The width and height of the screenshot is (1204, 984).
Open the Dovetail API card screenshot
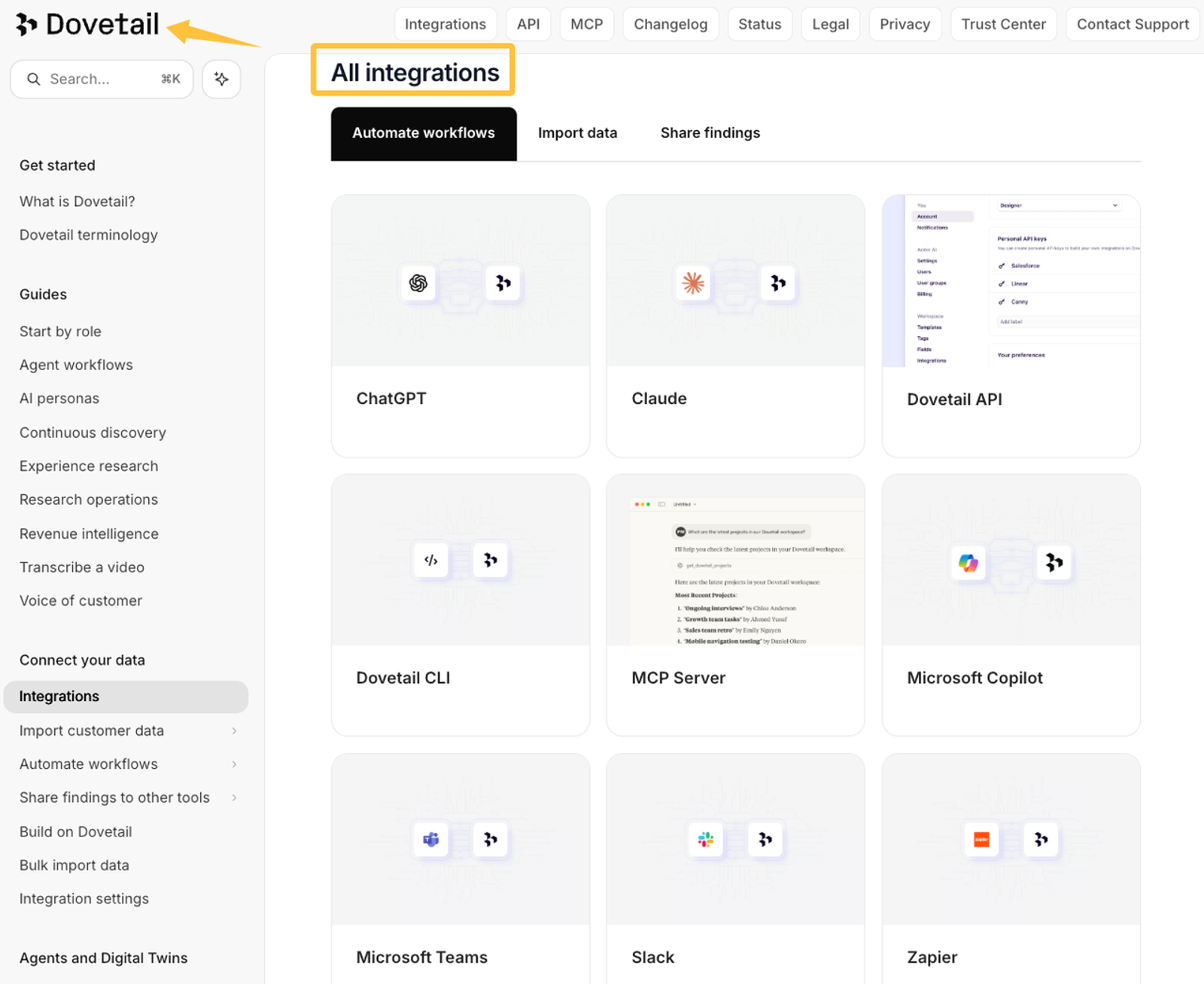click(1011, 281)
